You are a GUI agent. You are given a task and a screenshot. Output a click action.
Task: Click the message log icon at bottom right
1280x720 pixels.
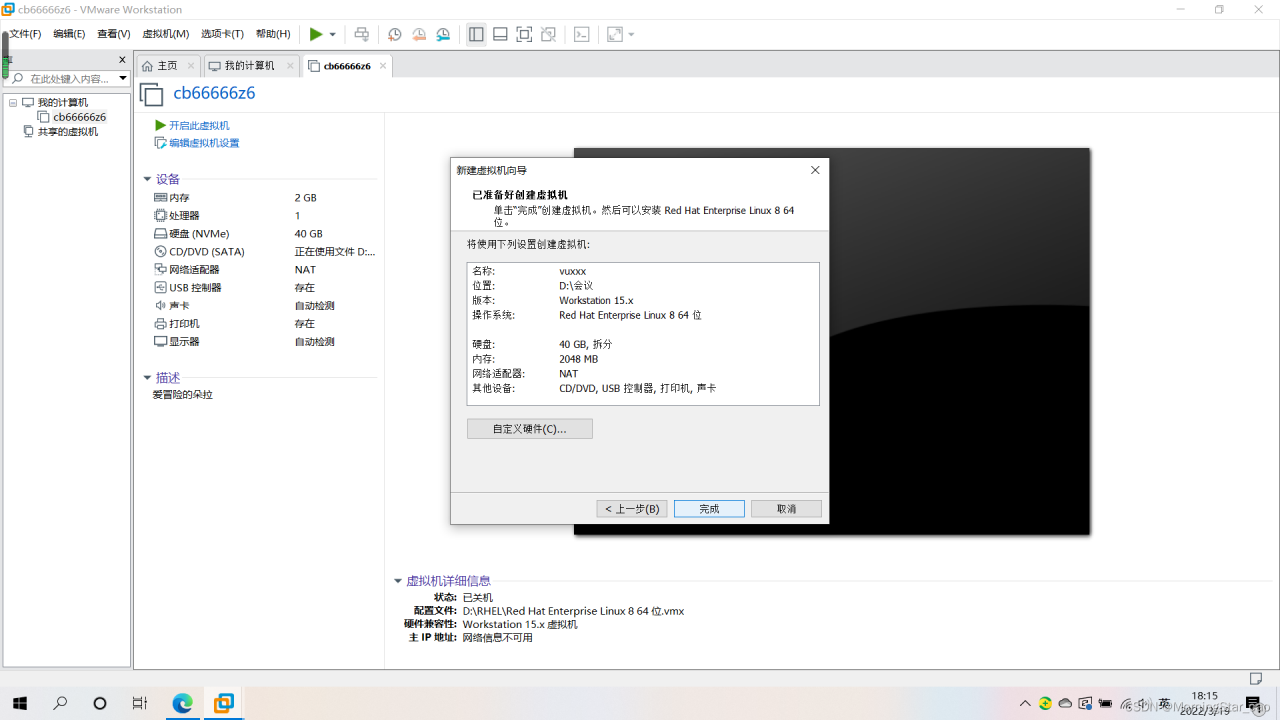1257,679
